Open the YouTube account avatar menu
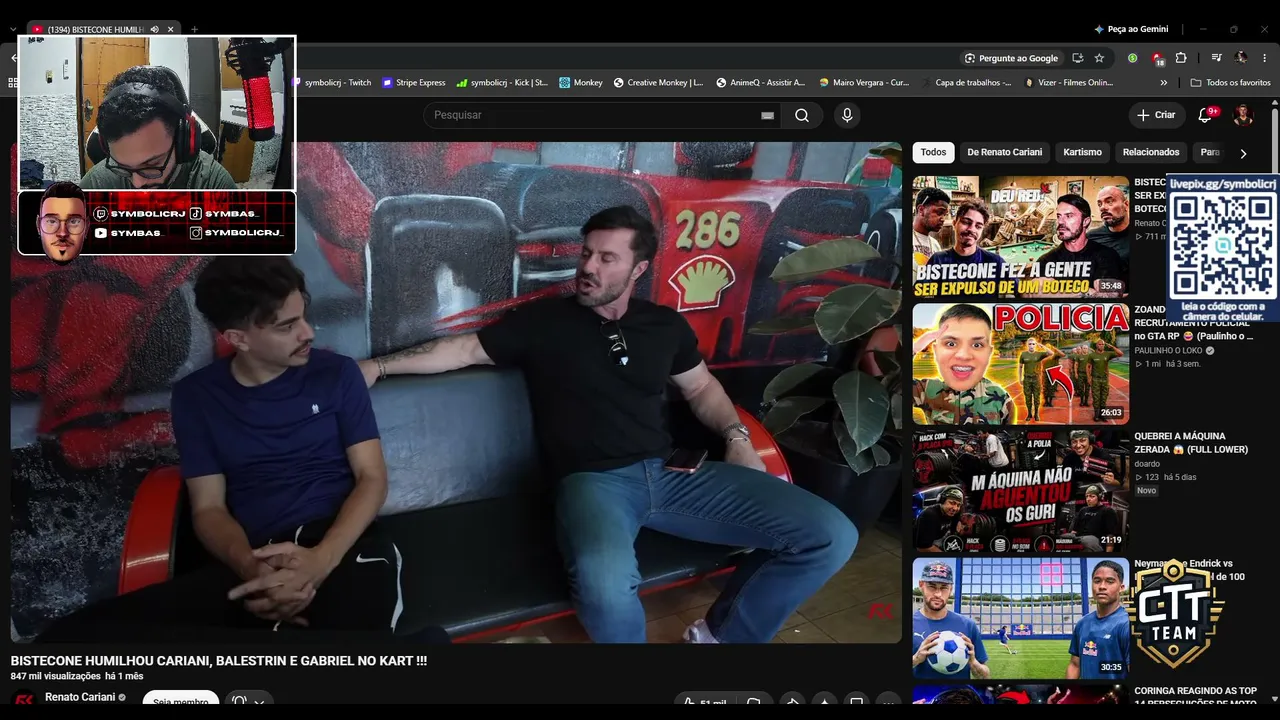This screenshot has height=720, width=1280. (1243, 115)
